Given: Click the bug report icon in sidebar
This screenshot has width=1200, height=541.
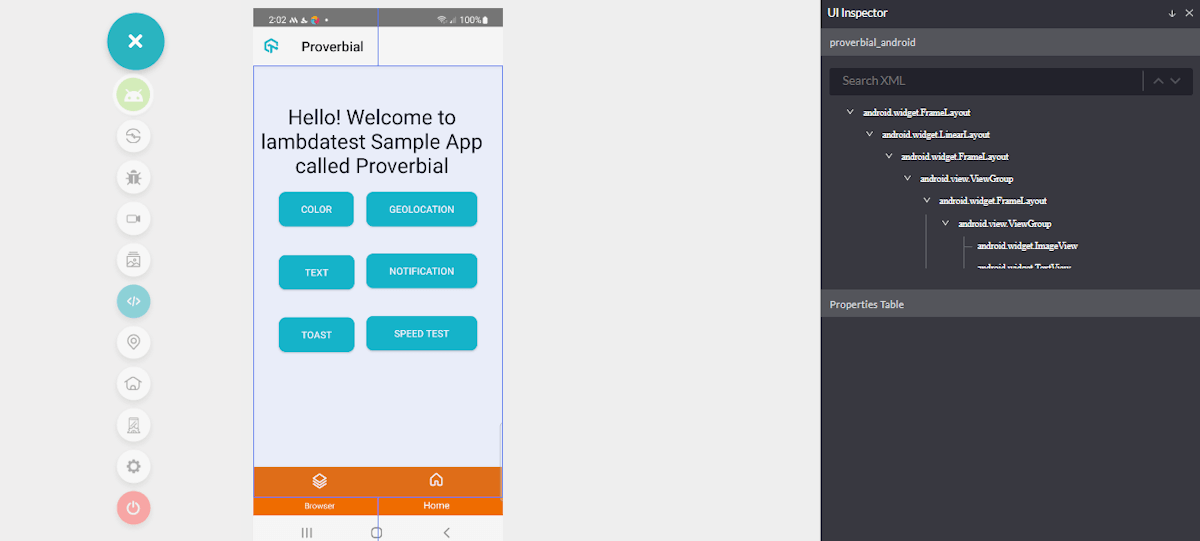Looking at the screenshot, I should click(x=134, y=178).
